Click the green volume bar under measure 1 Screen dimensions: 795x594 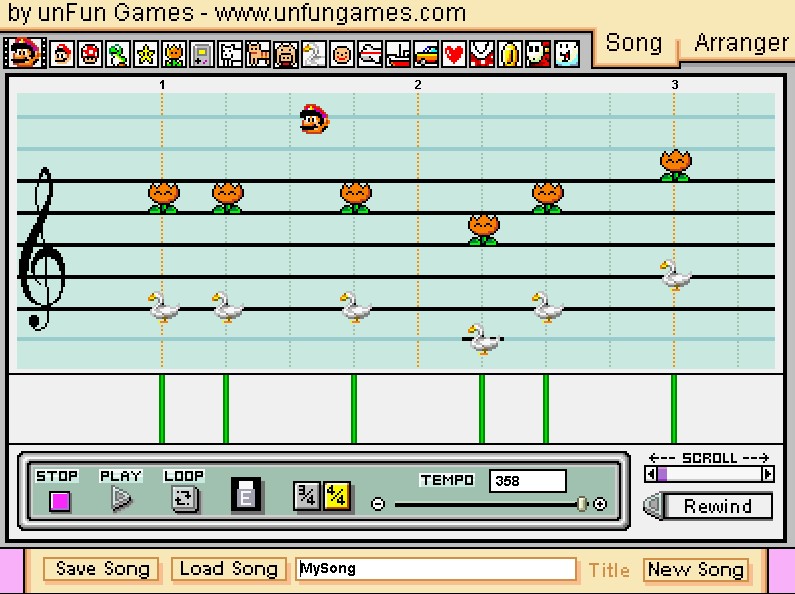click(x=162, y=409)
